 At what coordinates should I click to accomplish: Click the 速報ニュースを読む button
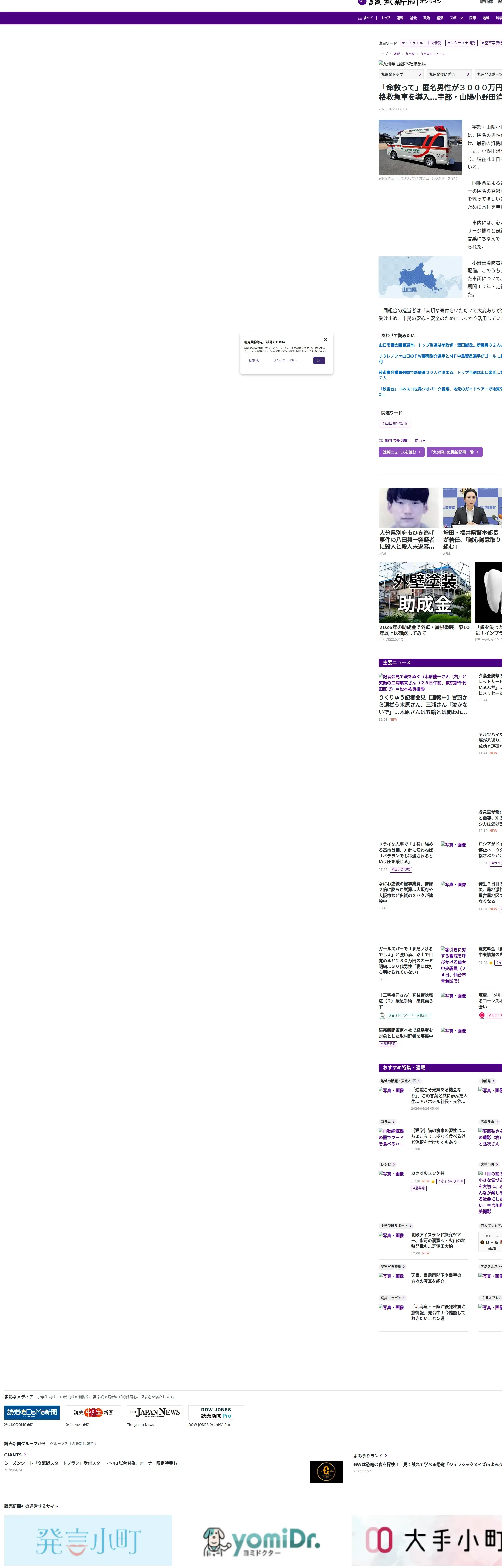coord(402,452)
